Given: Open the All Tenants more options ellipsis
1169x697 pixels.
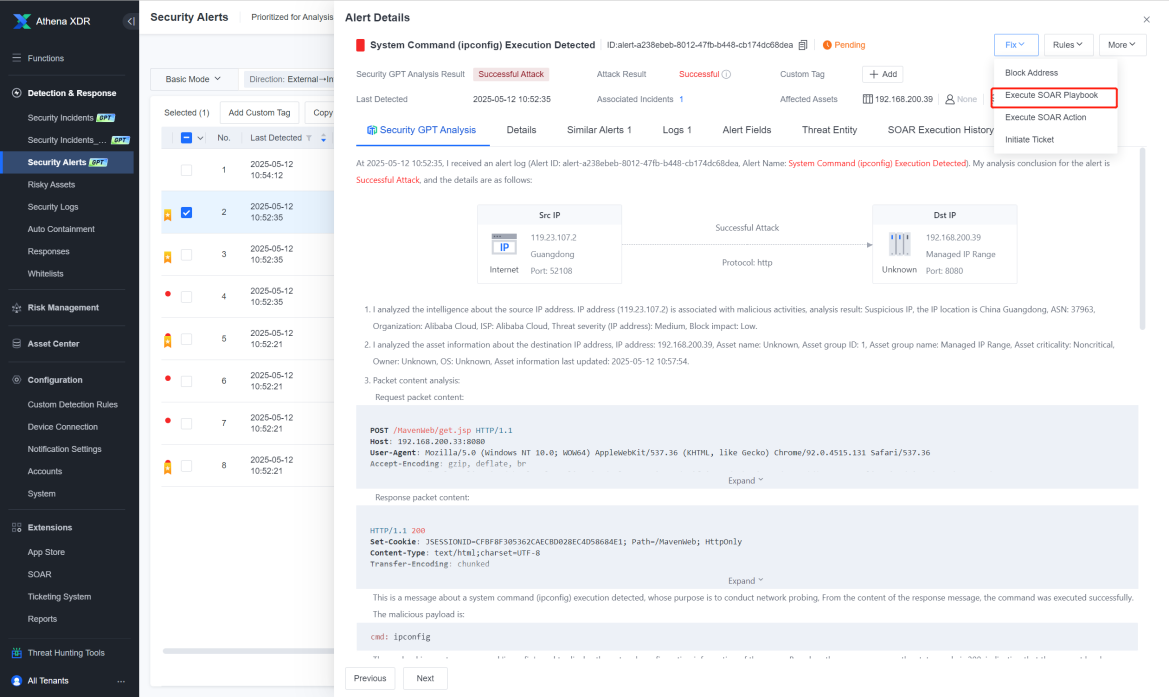Looking at the screenshot, I should click(121, 681).
